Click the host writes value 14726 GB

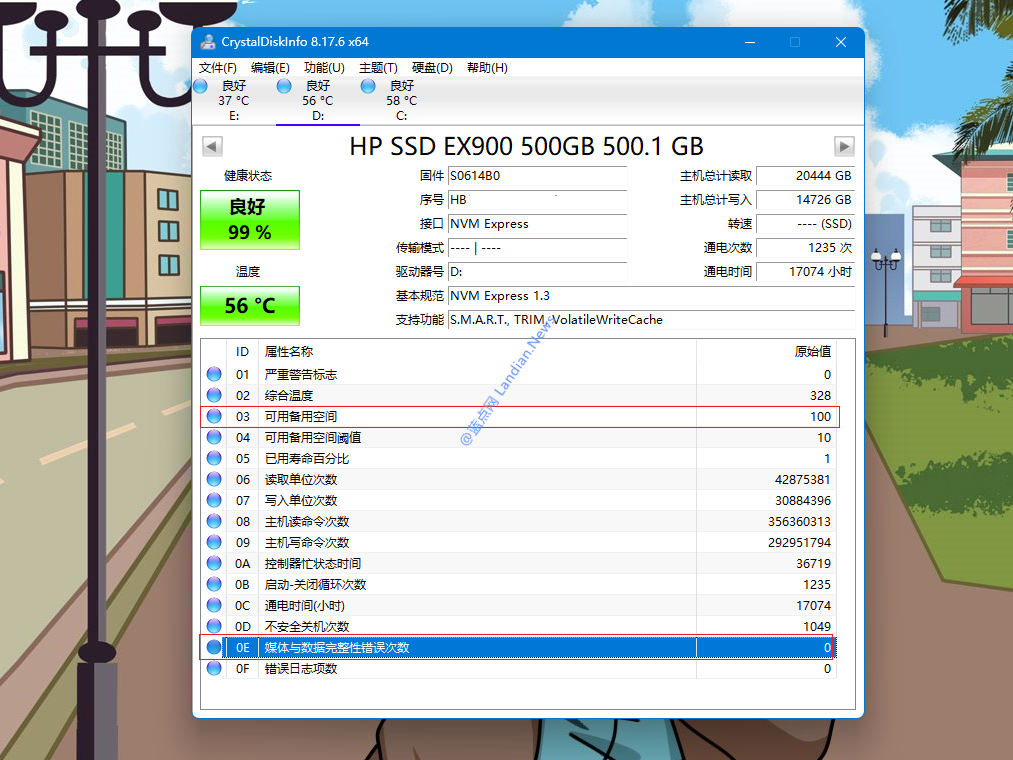[x=806, y=200]
